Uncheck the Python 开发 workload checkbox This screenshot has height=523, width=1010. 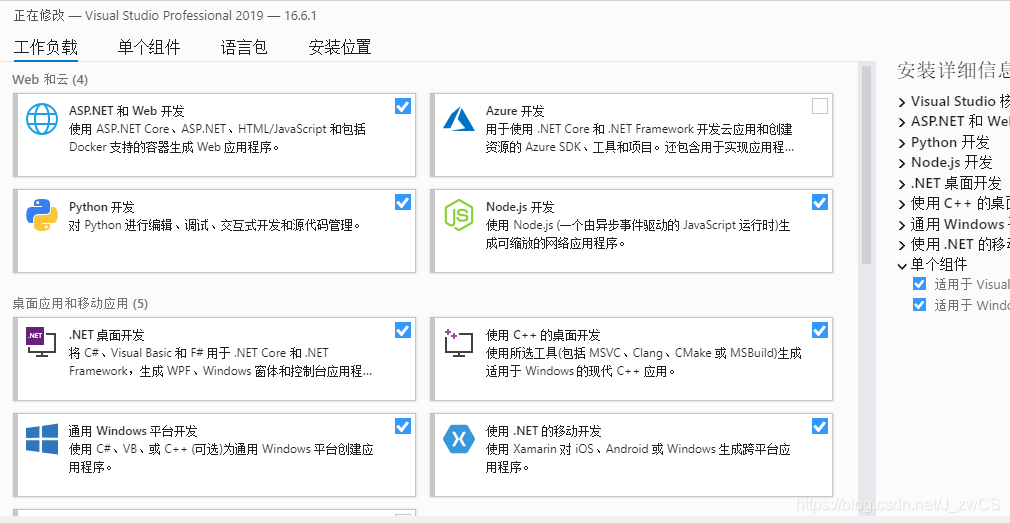[x=403, y=202]
